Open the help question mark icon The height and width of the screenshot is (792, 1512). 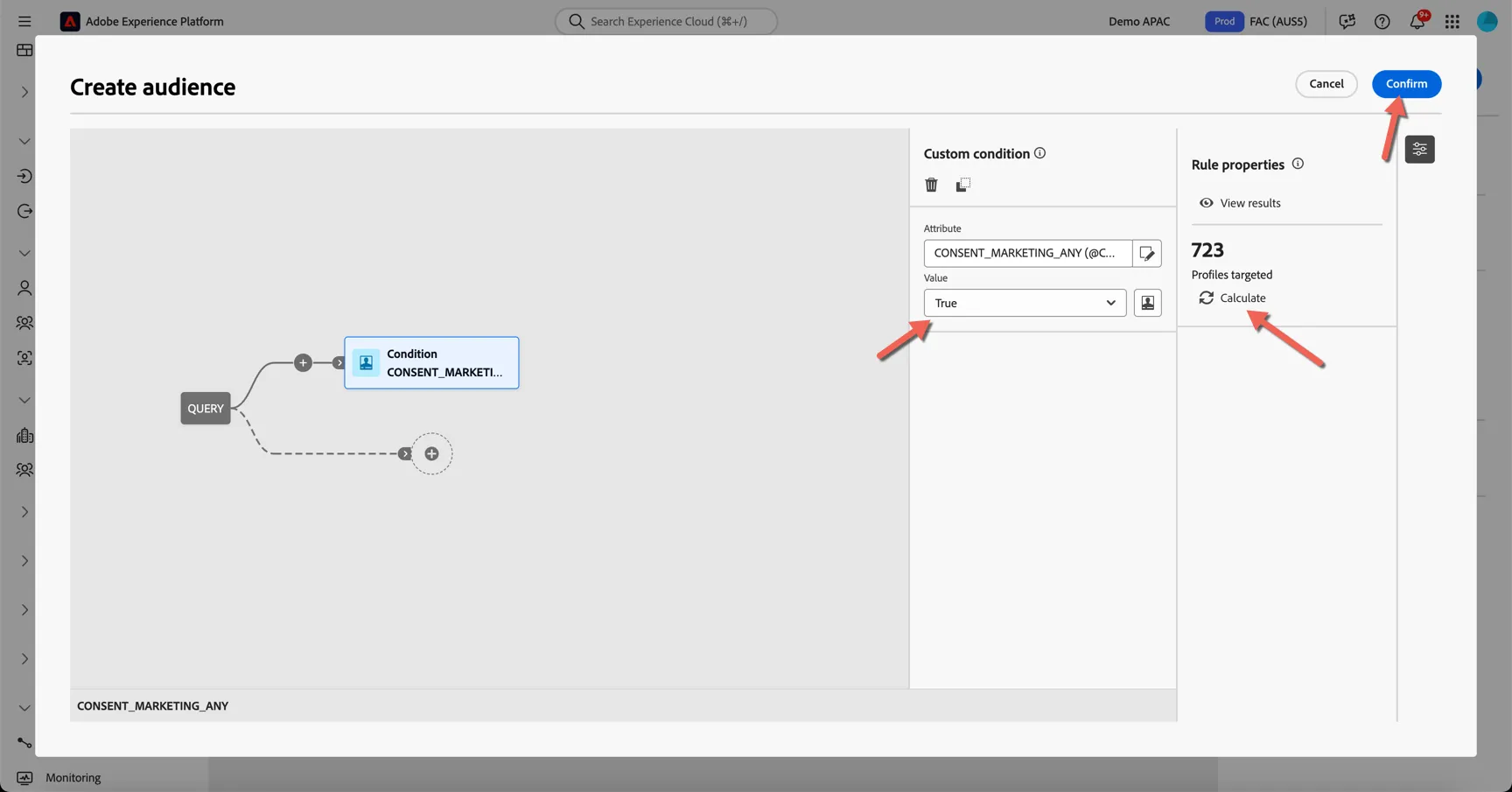pyautogui.click(x=1382, y=21)
